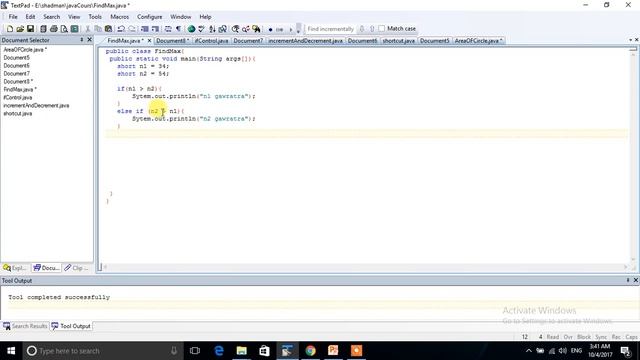Open the Search menu
The width and height of the screenshot is (640, 360).
pos(51,17)
